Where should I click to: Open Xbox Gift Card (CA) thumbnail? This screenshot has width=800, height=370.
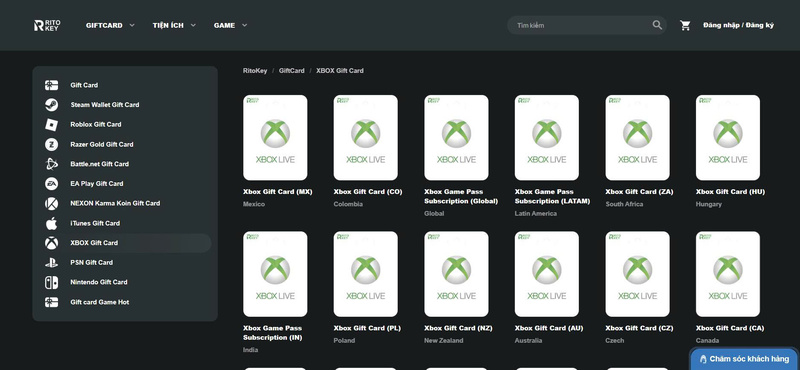coord(728,274)
